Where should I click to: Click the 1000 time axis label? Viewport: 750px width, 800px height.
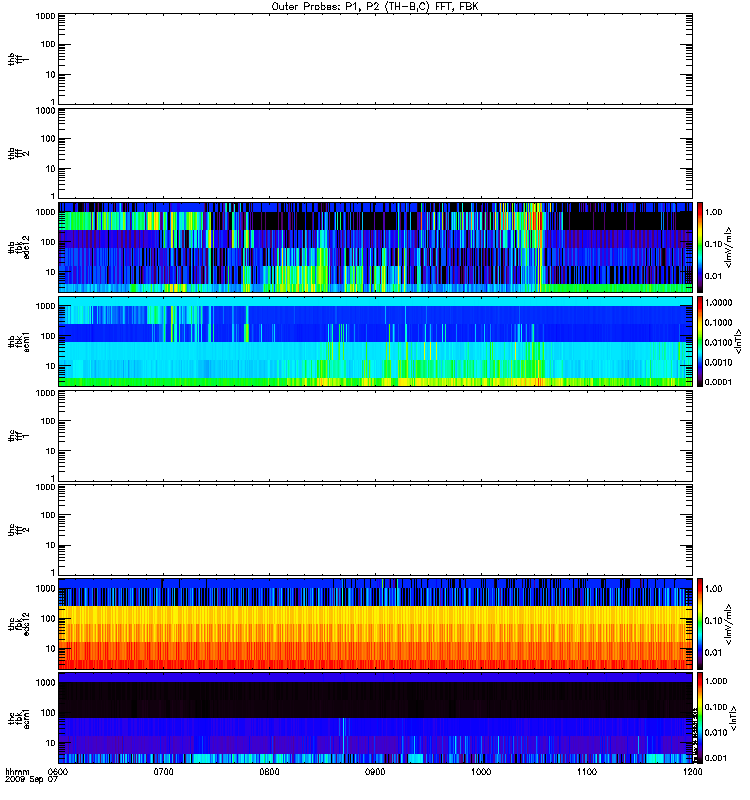[x=481, y=771]
